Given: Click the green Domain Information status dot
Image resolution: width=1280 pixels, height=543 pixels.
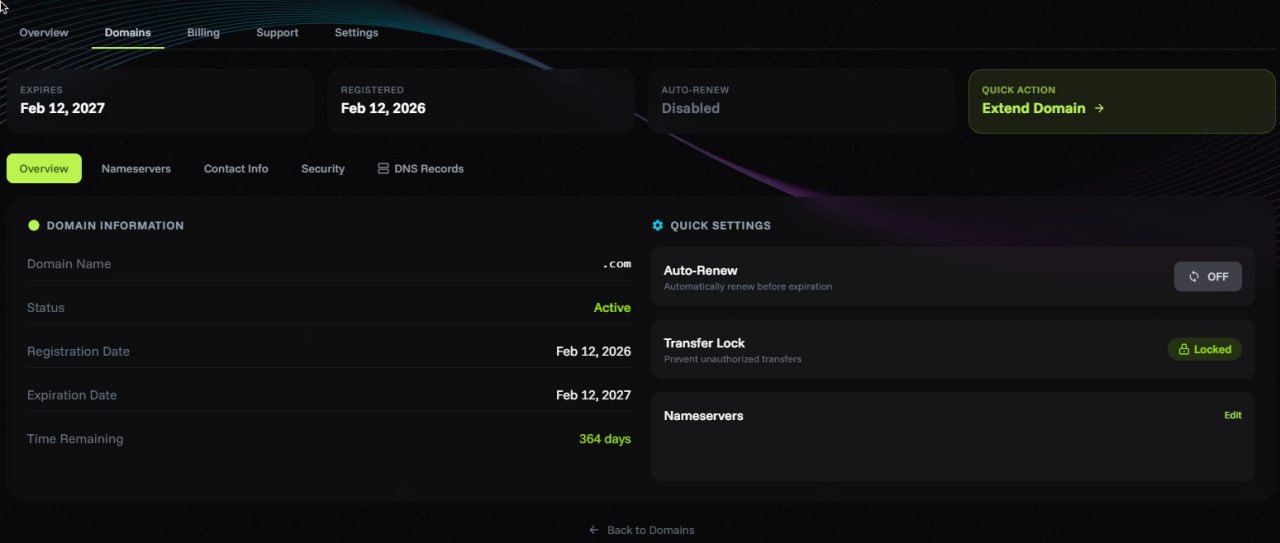Looking at the screenshot, I should point(33,225).
